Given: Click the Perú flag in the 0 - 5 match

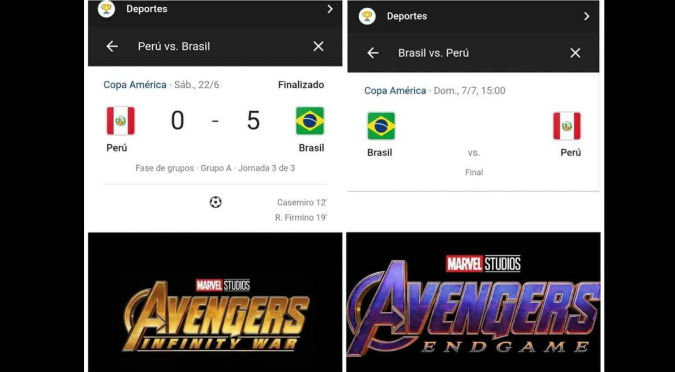Looking at the screenshot, I should [x=121, y=121].
